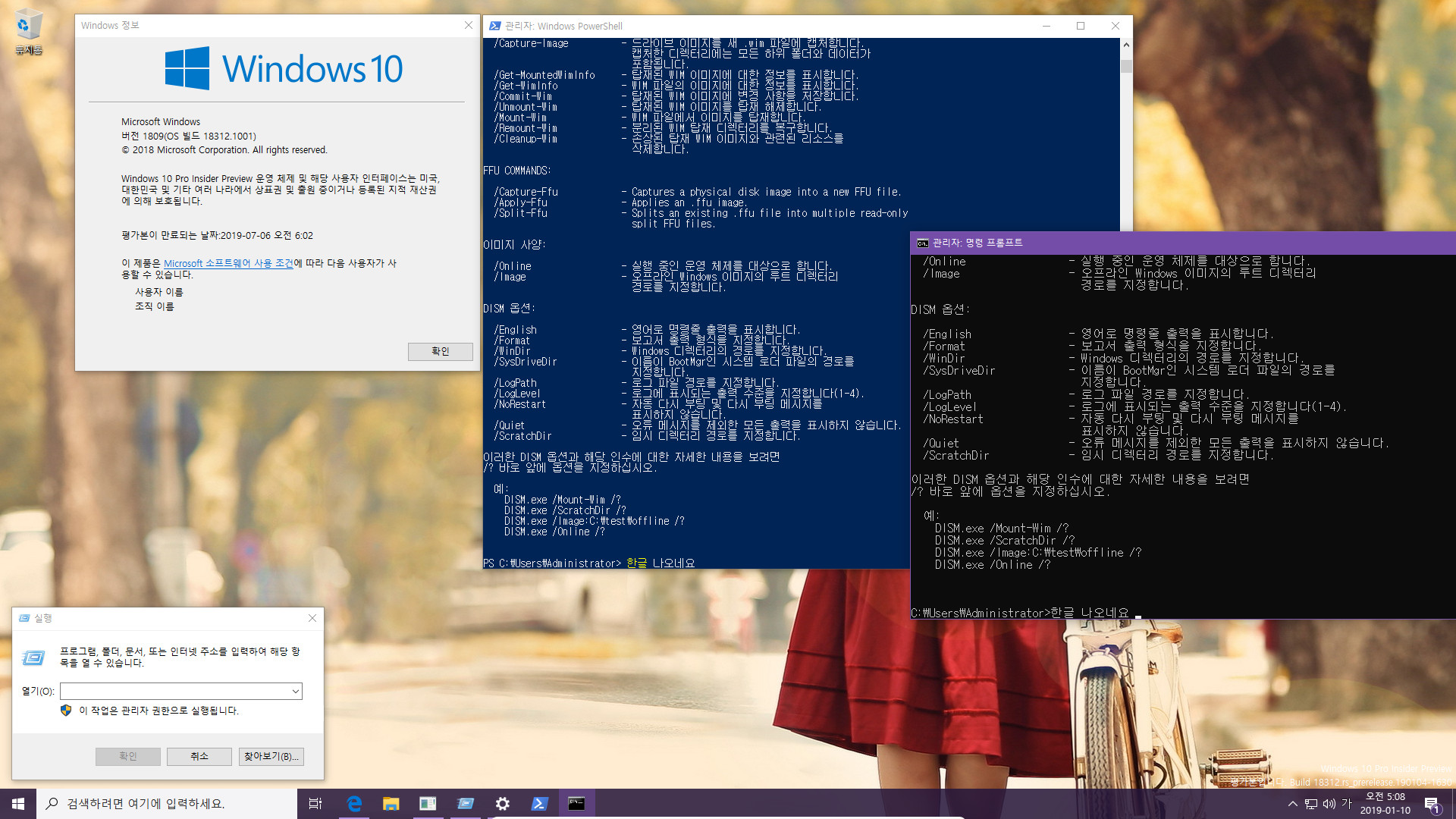Open Task View from the taskbar
The width and height of the screenshot is (1456, 819).
315,804
